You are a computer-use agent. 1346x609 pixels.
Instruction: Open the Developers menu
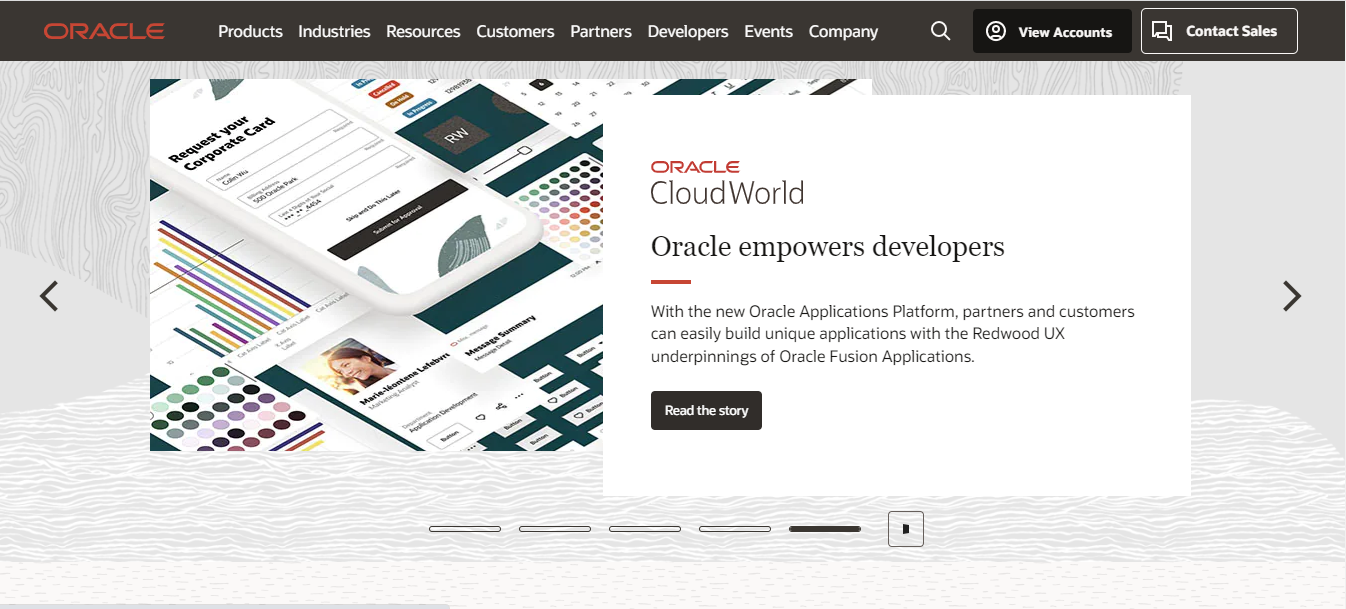pyautogui.click(x=688, y=31)
